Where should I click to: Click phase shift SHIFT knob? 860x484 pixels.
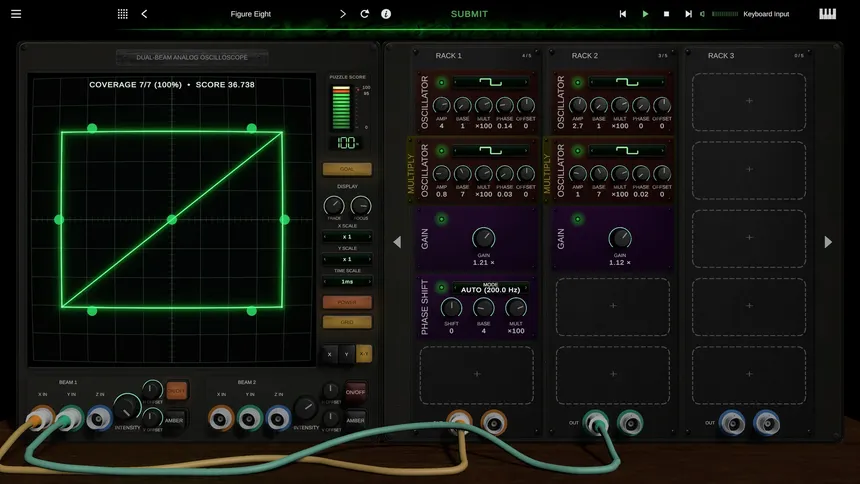pyautogui.click(x=451, y=308)
